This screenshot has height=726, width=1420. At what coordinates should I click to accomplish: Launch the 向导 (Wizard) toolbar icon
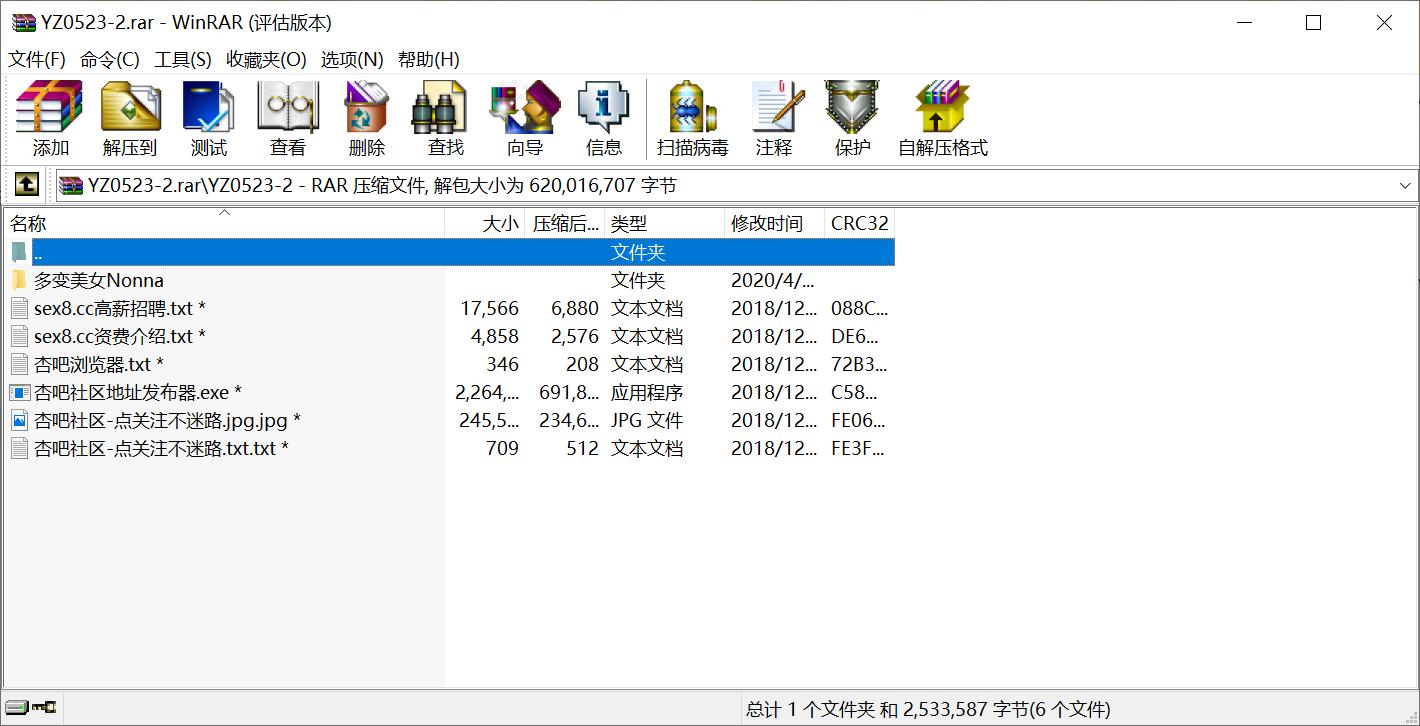click(525, 118)
